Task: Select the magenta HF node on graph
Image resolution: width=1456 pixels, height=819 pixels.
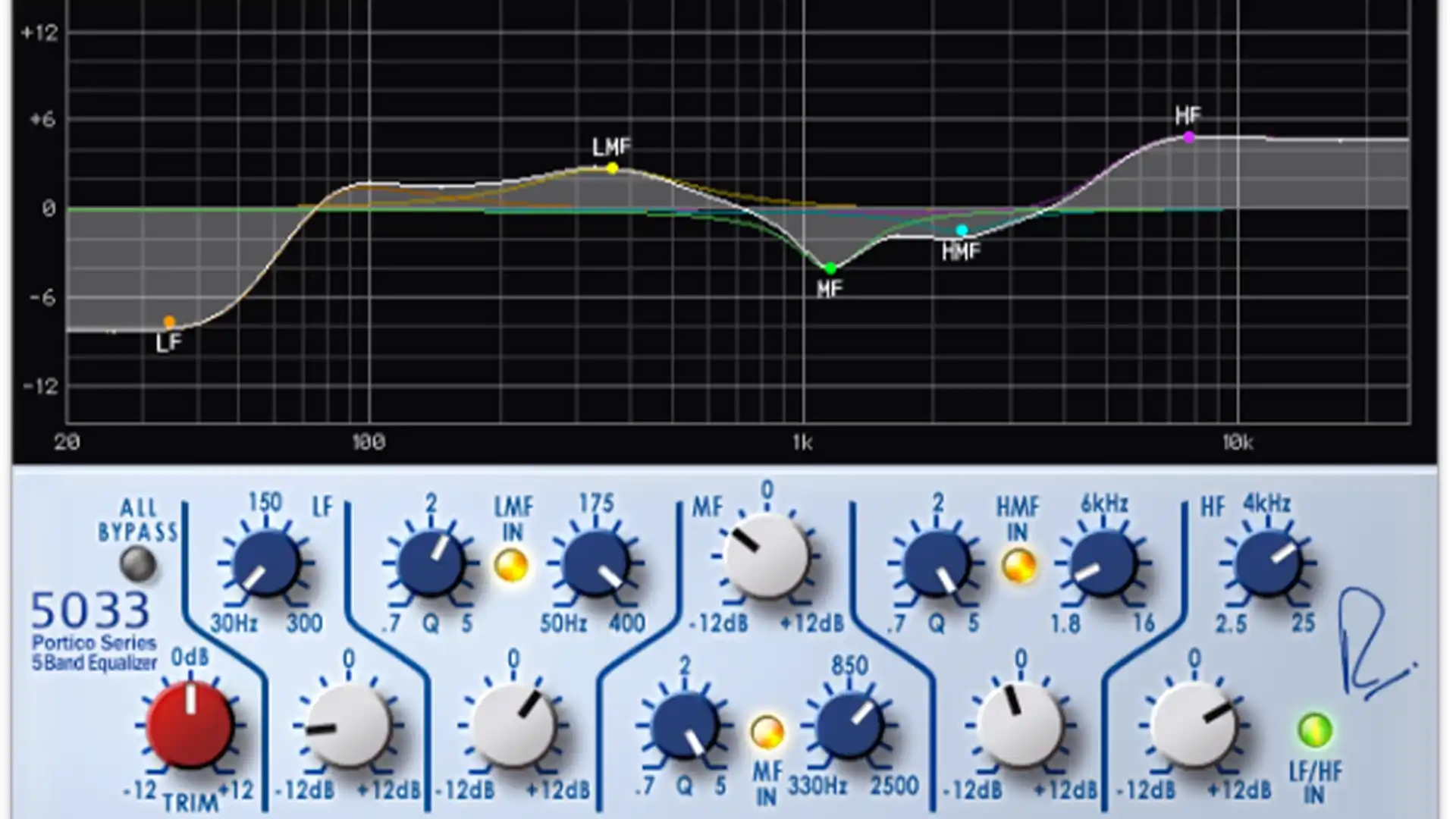Action: coord(1189,137)
